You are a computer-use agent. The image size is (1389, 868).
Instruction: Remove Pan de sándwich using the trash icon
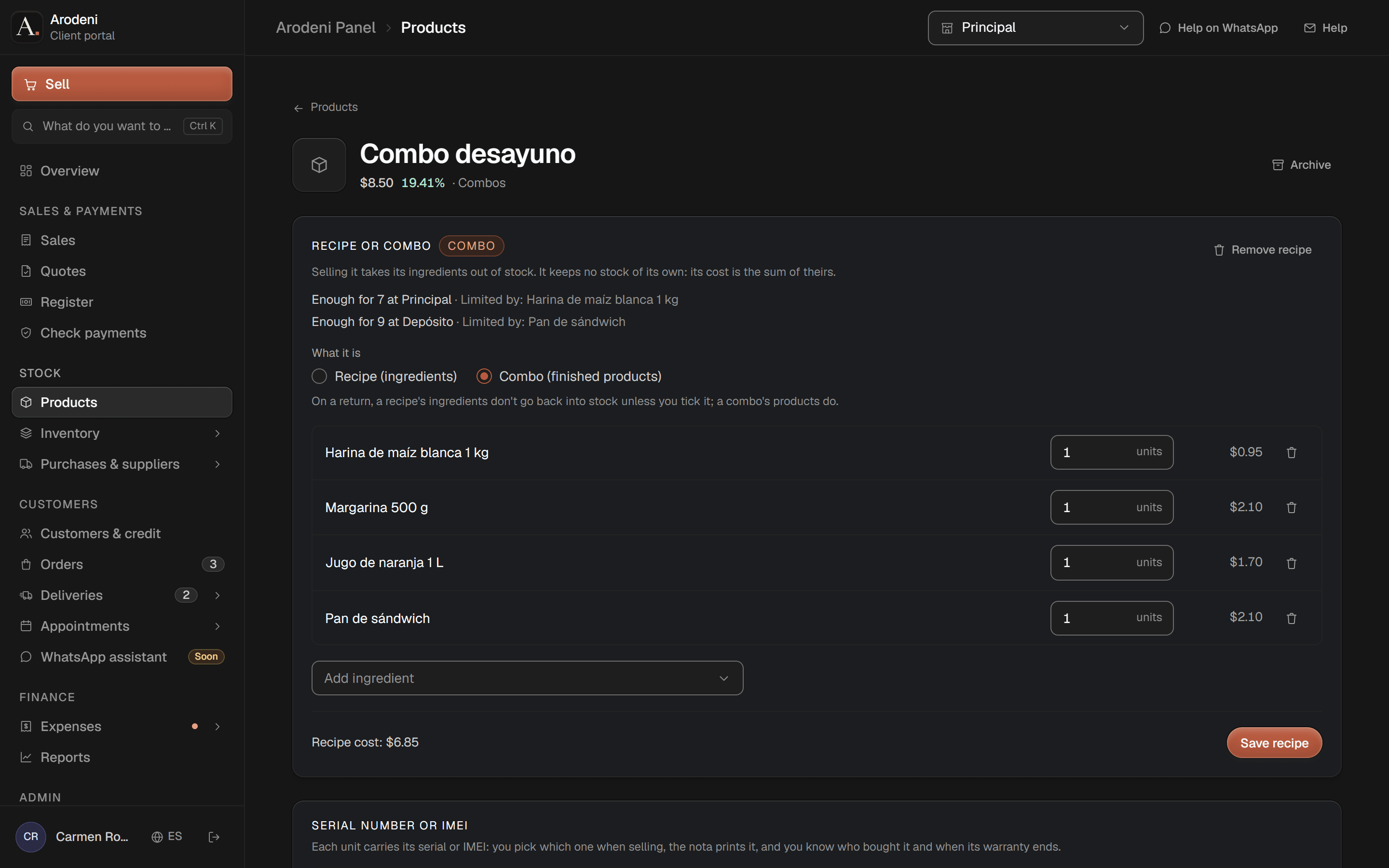point(1292,618)
